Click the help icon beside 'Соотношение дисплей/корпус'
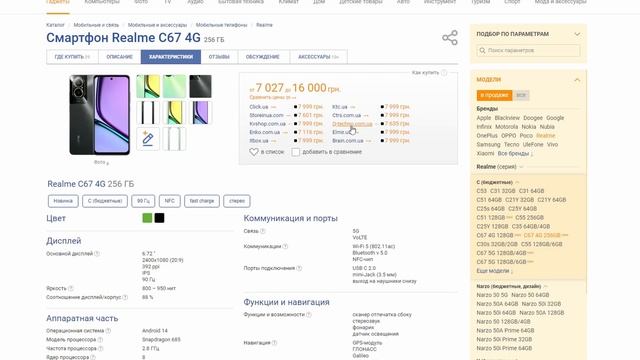The image size is (640, 360). pyautogui.click(x=125, y=297)
